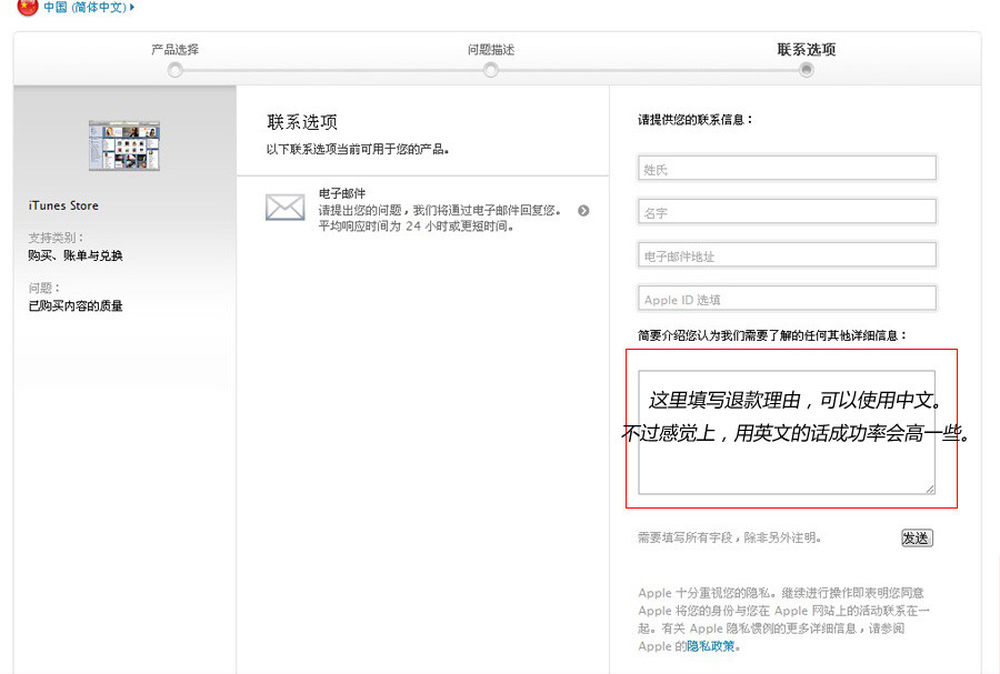Open the iTunes Store product thumbnail
Viewport: 1000px width, 674px height.
click(x=124, y=145)
